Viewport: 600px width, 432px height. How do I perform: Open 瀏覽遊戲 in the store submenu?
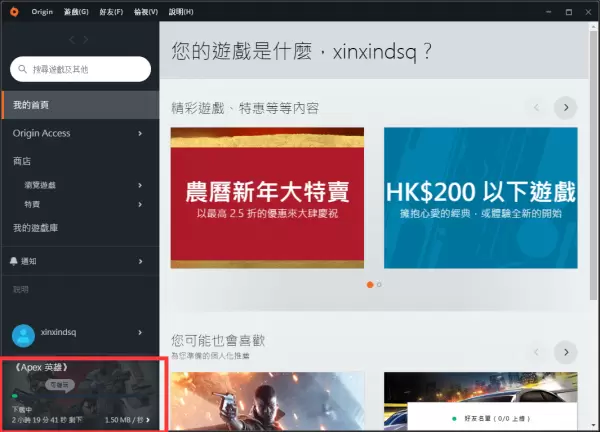(40, 185)
